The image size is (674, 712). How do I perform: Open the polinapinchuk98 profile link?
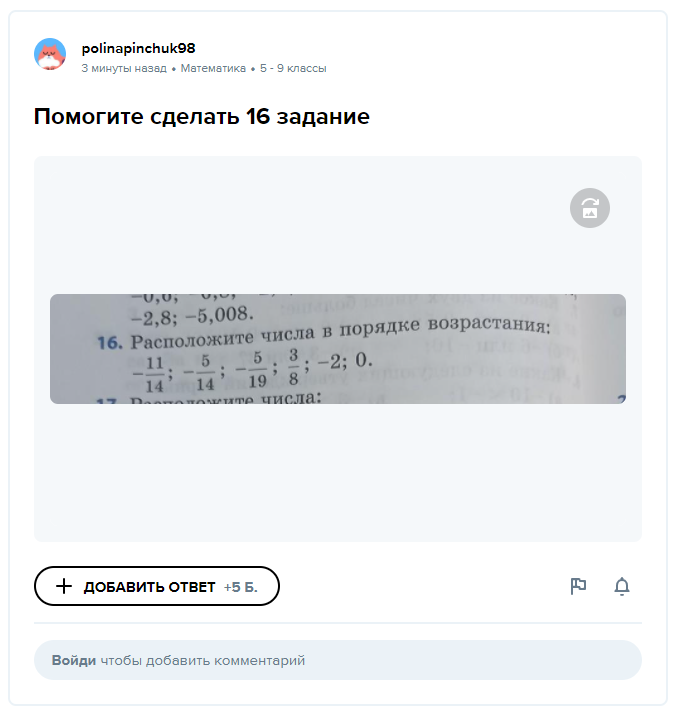tap(138, 48)
